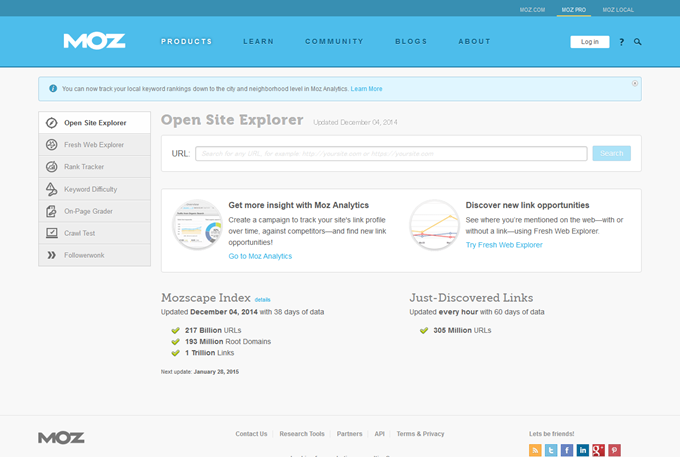This screenshot has width=680, height=457.
Task: Click the Rank Tracker sidebar icon
Action: 52,166
